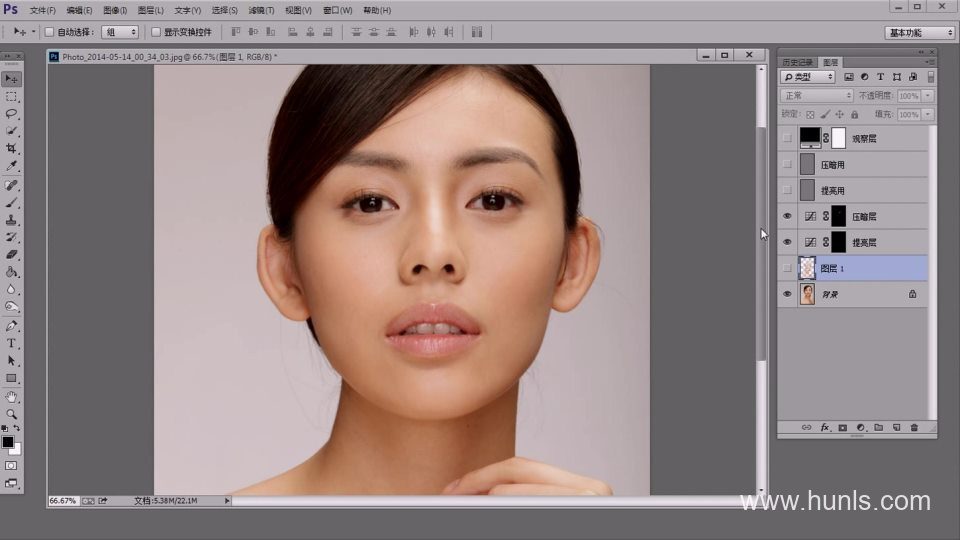This screenshot has width=960, height=540.
Task: Open the 窗口 menu
Action: 338,10
